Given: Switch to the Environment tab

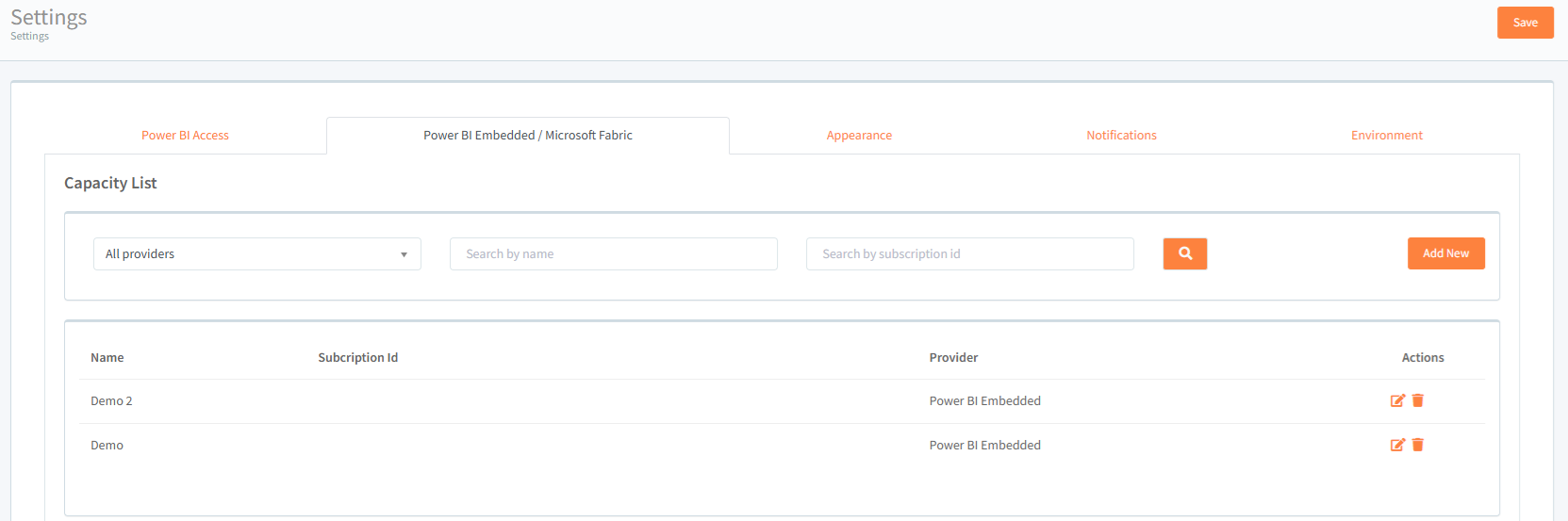Looking at the screenshot, I should pos(1386,136).
